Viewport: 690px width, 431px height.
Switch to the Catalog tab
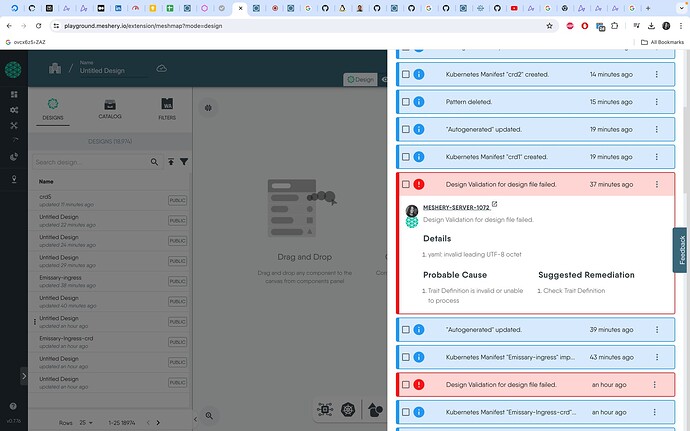(110, 109)
